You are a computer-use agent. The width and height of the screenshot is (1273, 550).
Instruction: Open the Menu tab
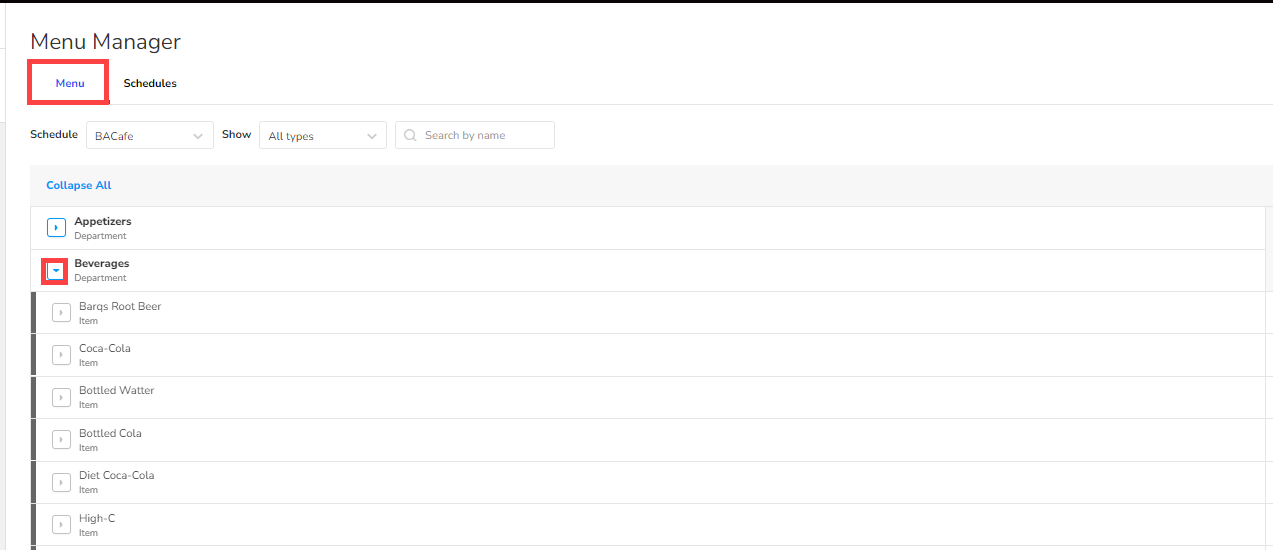click(70, 83)
